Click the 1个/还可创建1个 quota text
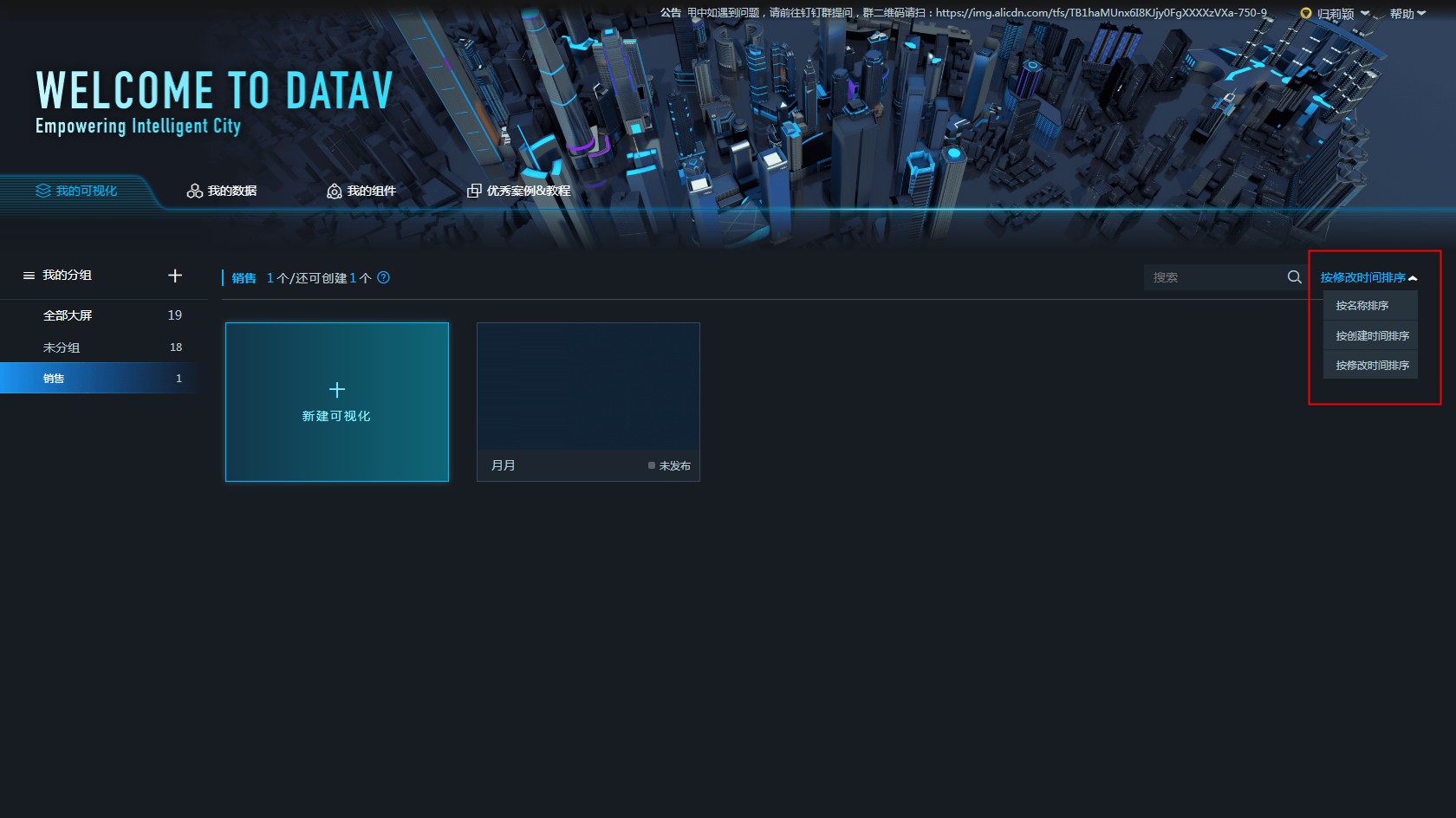This screenshot has width=1456, height=818. pos(319,278)
